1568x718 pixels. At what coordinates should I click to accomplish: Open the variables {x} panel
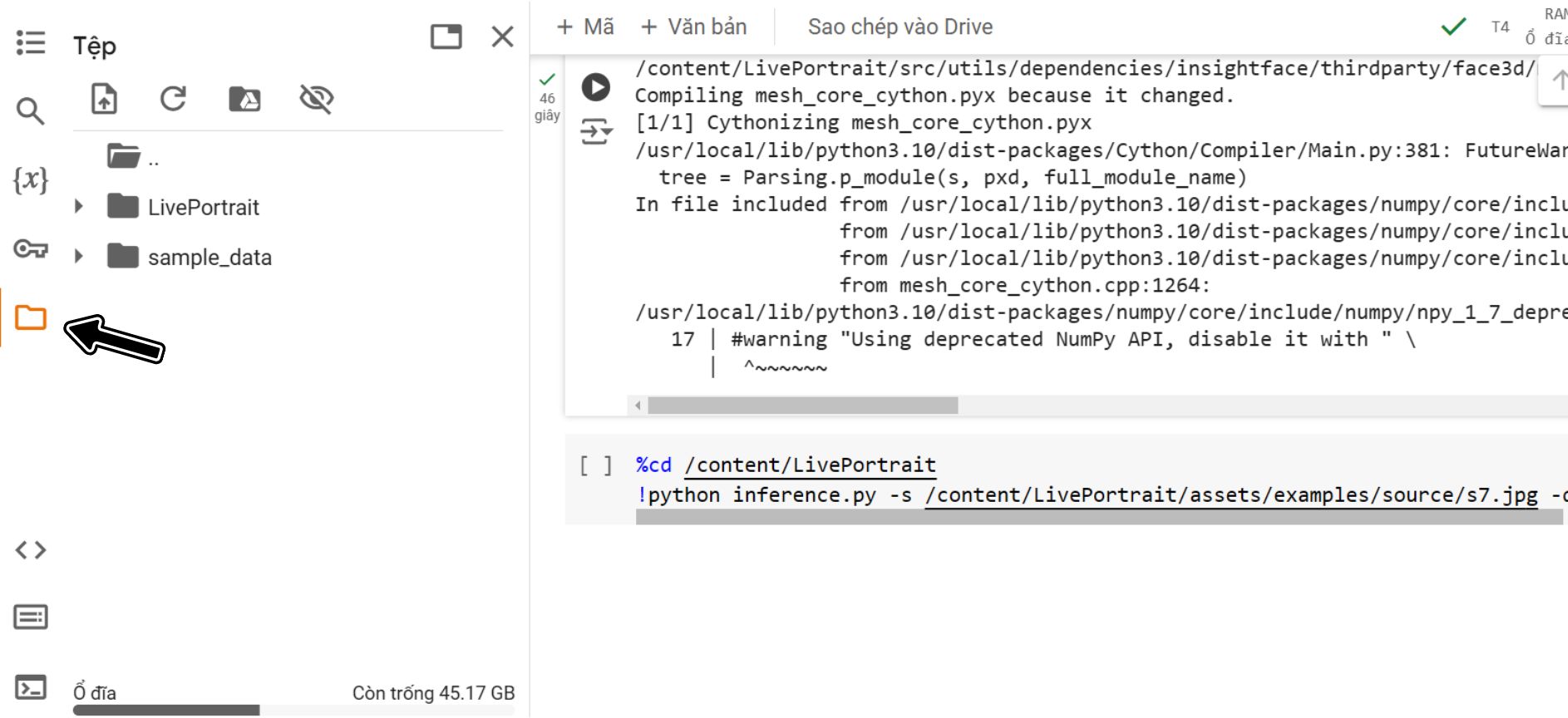[31, 179]
